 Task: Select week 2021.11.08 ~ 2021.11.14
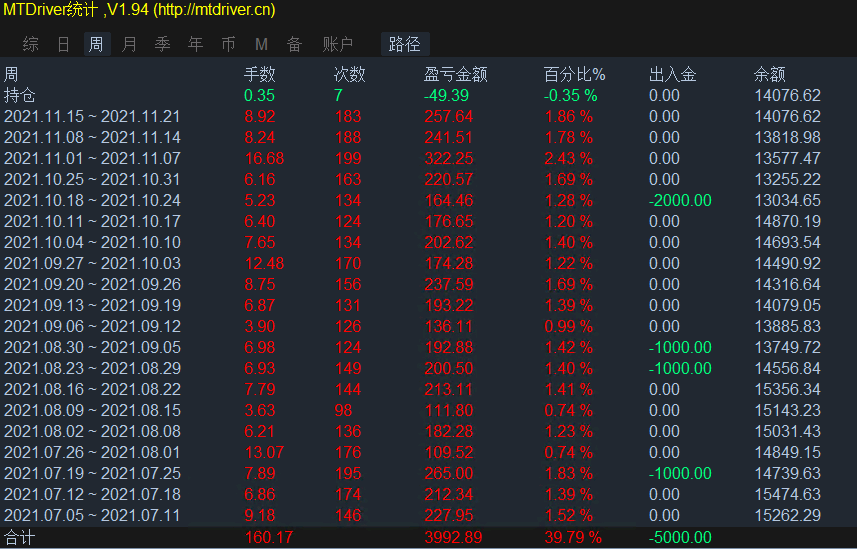[92, 137]
